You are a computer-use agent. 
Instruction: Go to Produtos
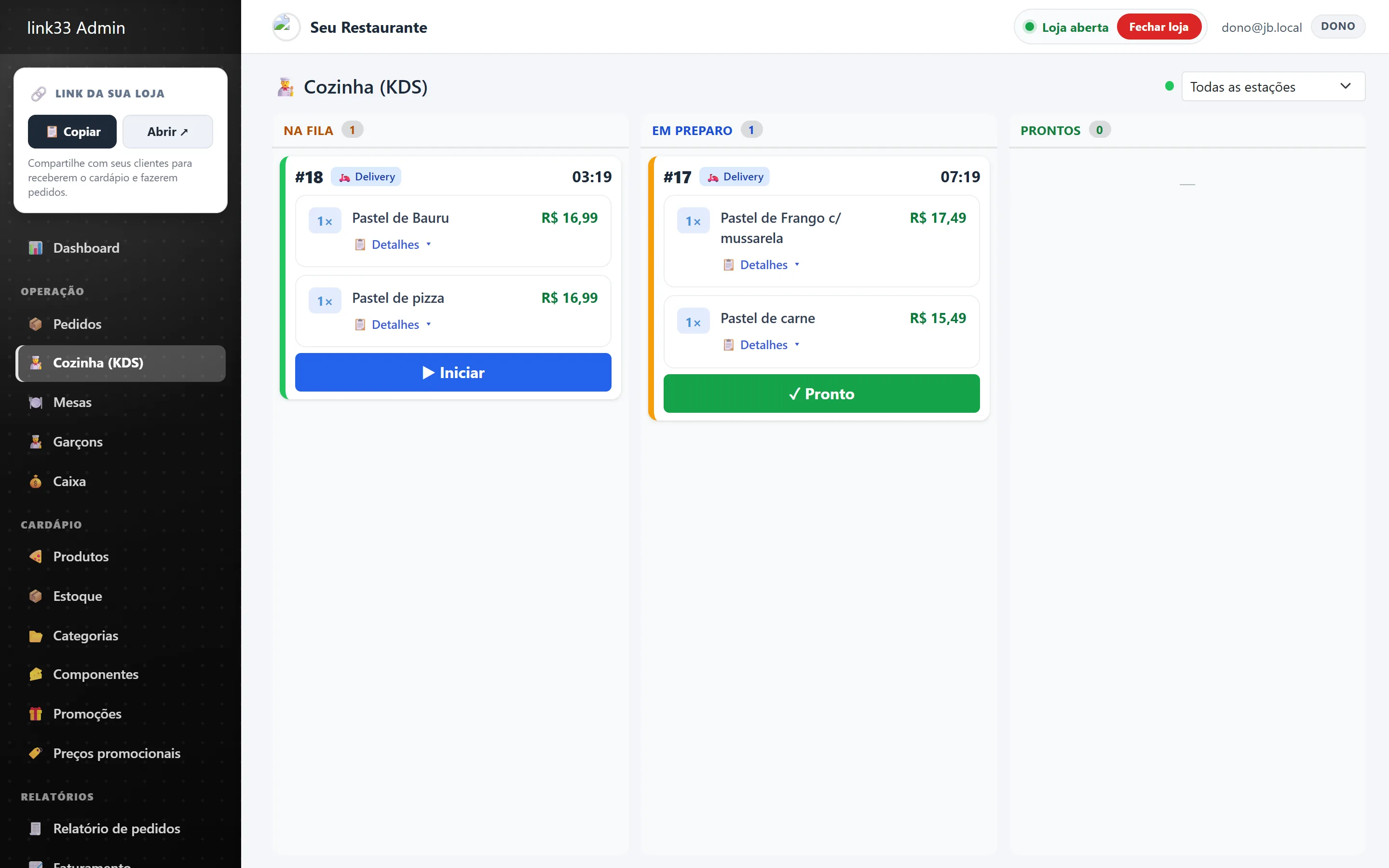[121, 556]
